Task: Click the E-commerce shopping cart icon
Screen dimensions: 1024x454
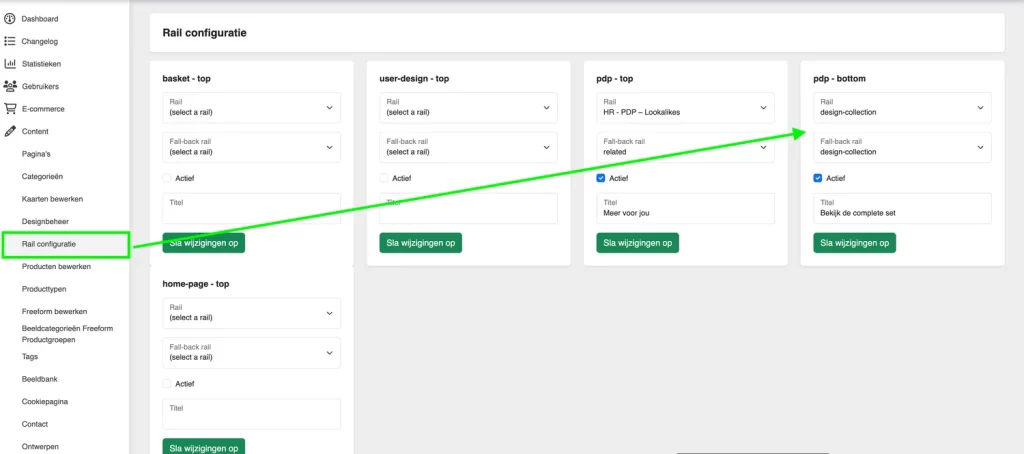Action: coord(10,109)
